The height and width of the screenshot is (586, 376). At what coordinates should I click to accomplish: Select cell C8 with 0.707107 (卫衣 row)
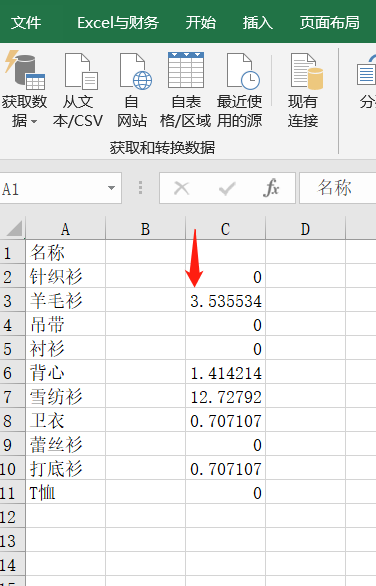point(225,420)
